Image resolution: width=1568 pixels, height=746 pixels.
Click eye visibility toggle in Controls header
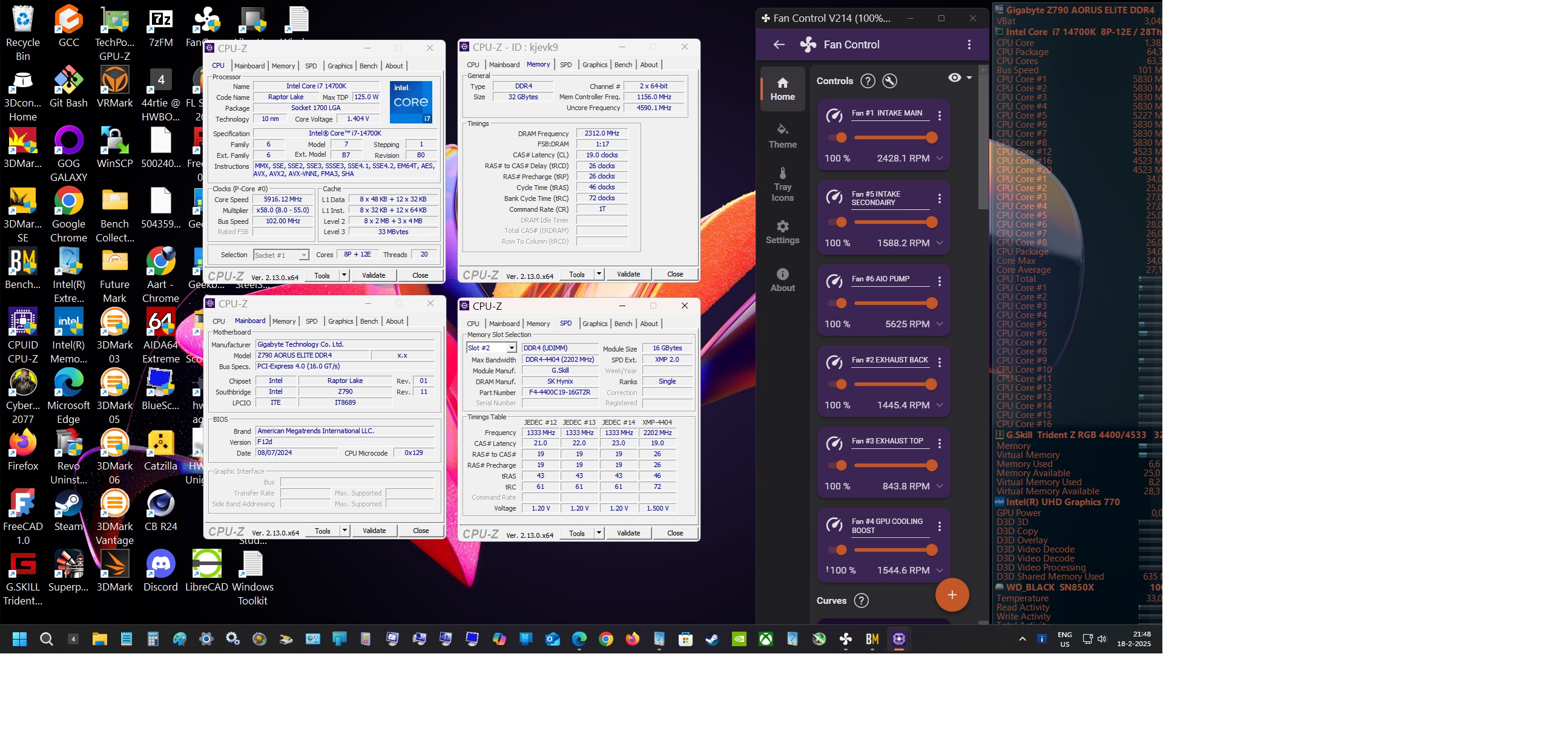955,77
